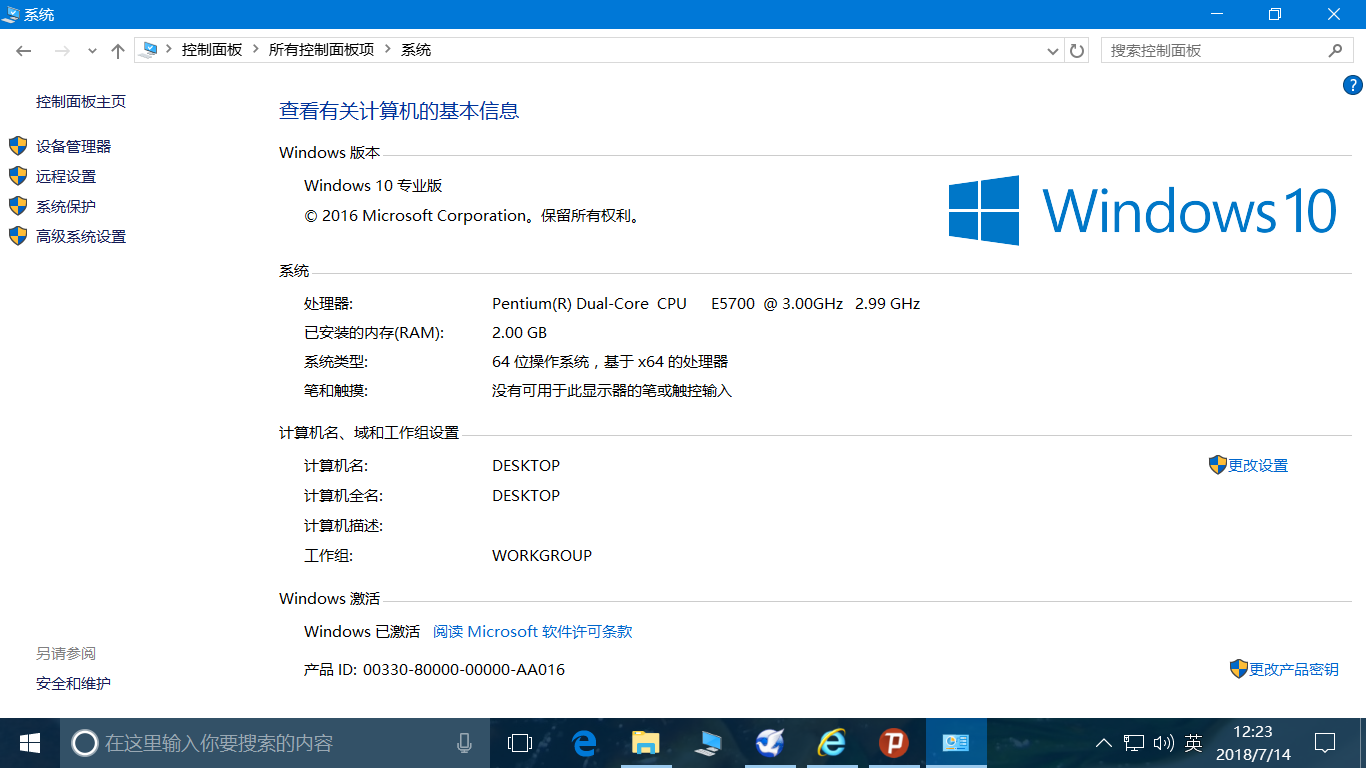Click shield icon next to 更改产品密钥
Screen dimensions: 1366x768
(x=1238, y=669)
